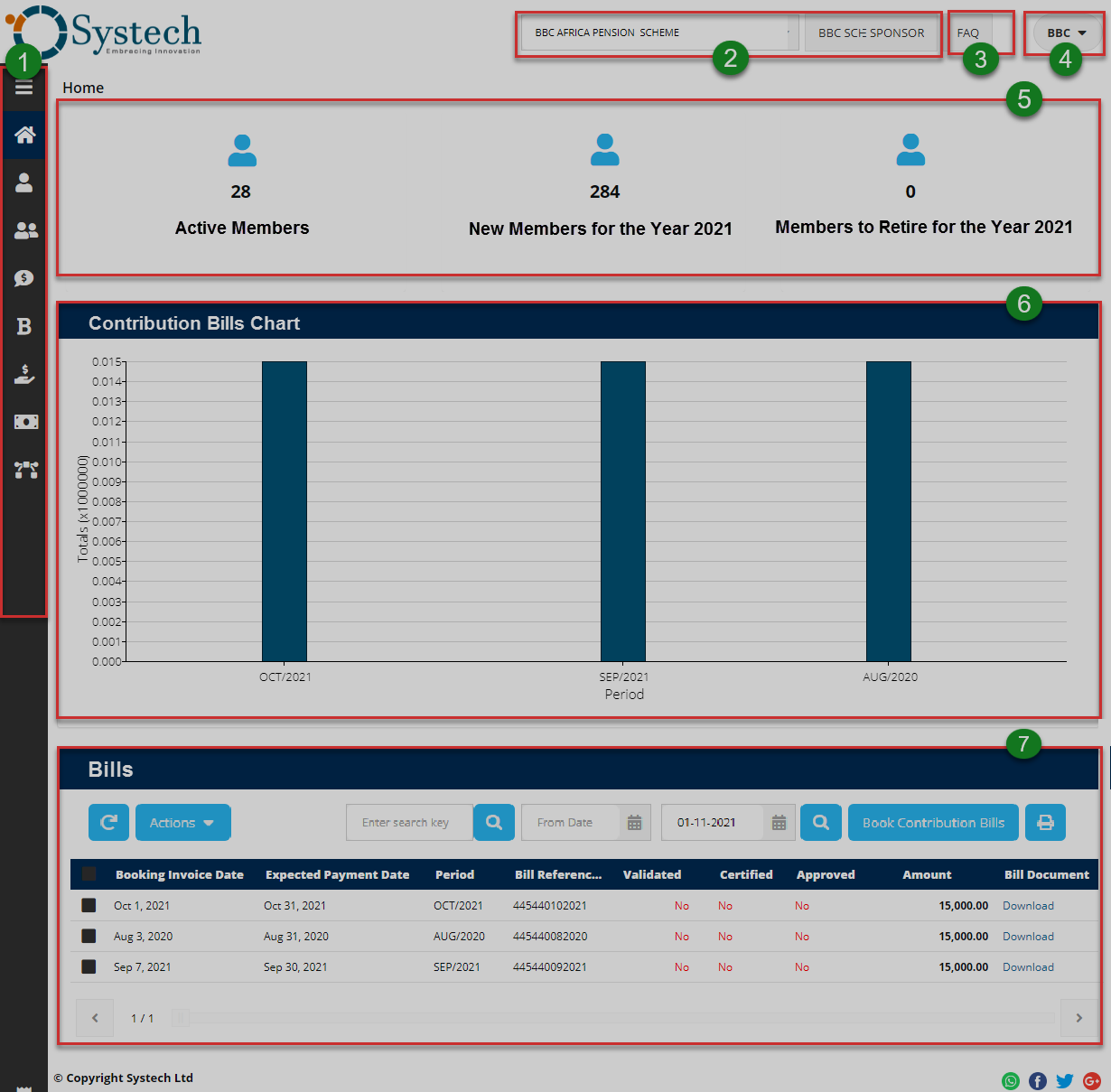
Task: Click the hamburger menu icon in sidebar
Action: [x=24, y=88]
